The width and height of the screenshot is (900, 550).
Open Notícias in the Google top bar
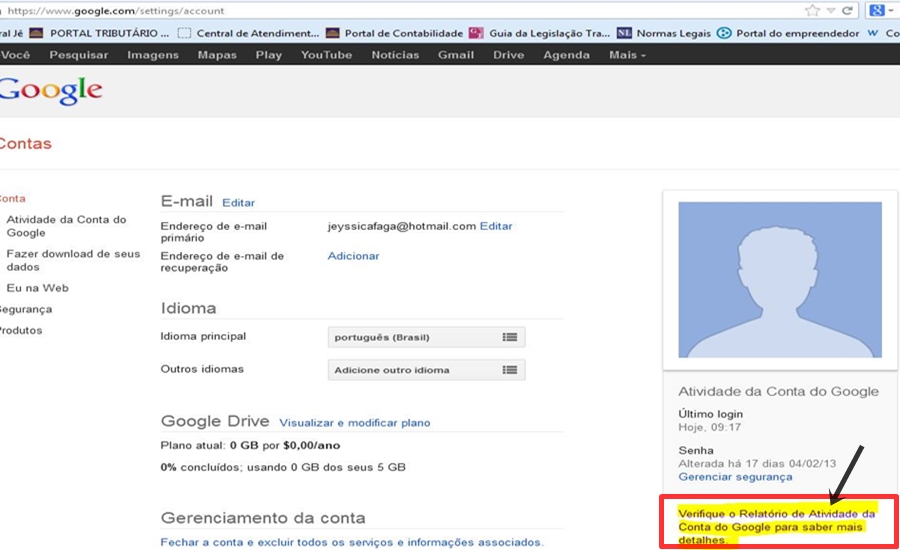[395, 55]
